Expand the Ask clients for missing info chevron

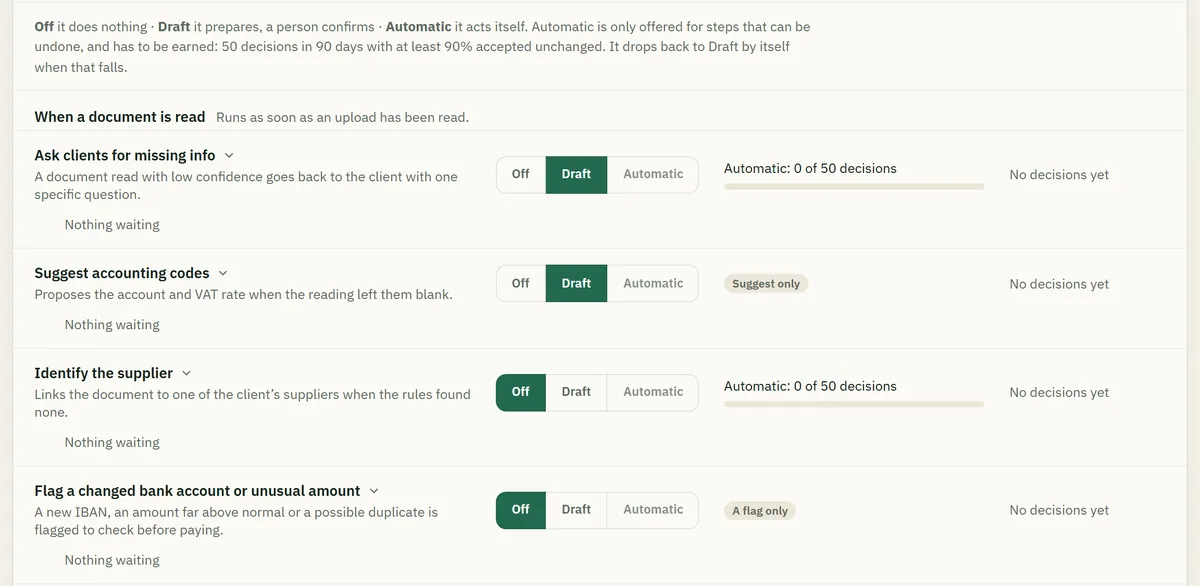pos(229,155)
